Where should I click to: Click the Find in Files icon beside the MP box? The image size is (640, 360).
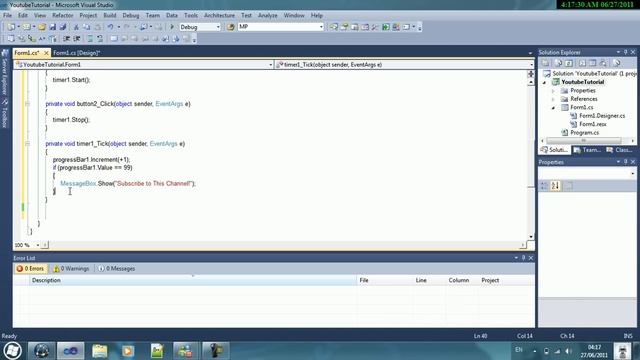tap(230, 27)
